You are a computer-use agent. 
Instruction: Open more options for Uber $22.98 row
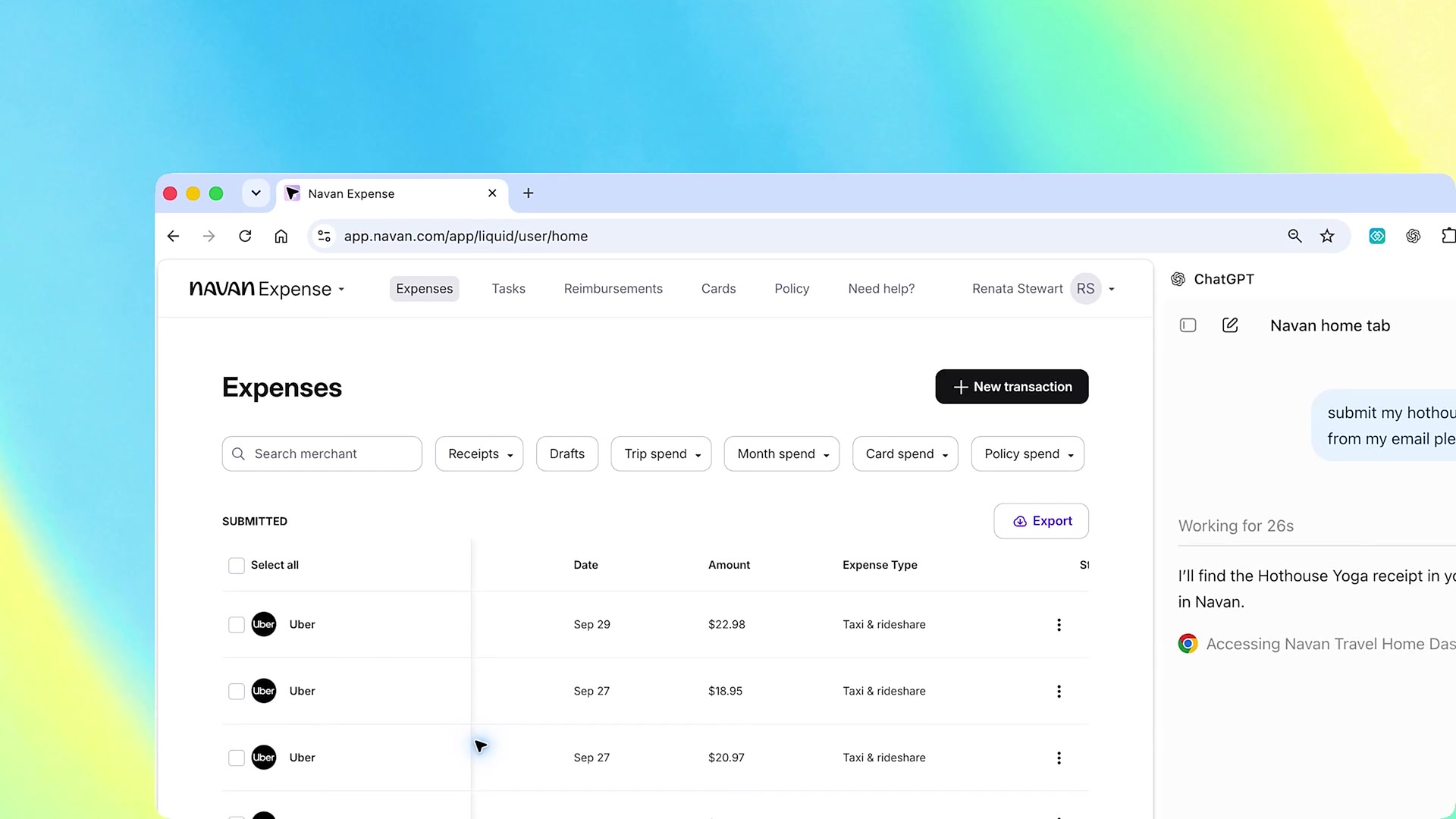pyautogui.click(x=1059, y=625)
